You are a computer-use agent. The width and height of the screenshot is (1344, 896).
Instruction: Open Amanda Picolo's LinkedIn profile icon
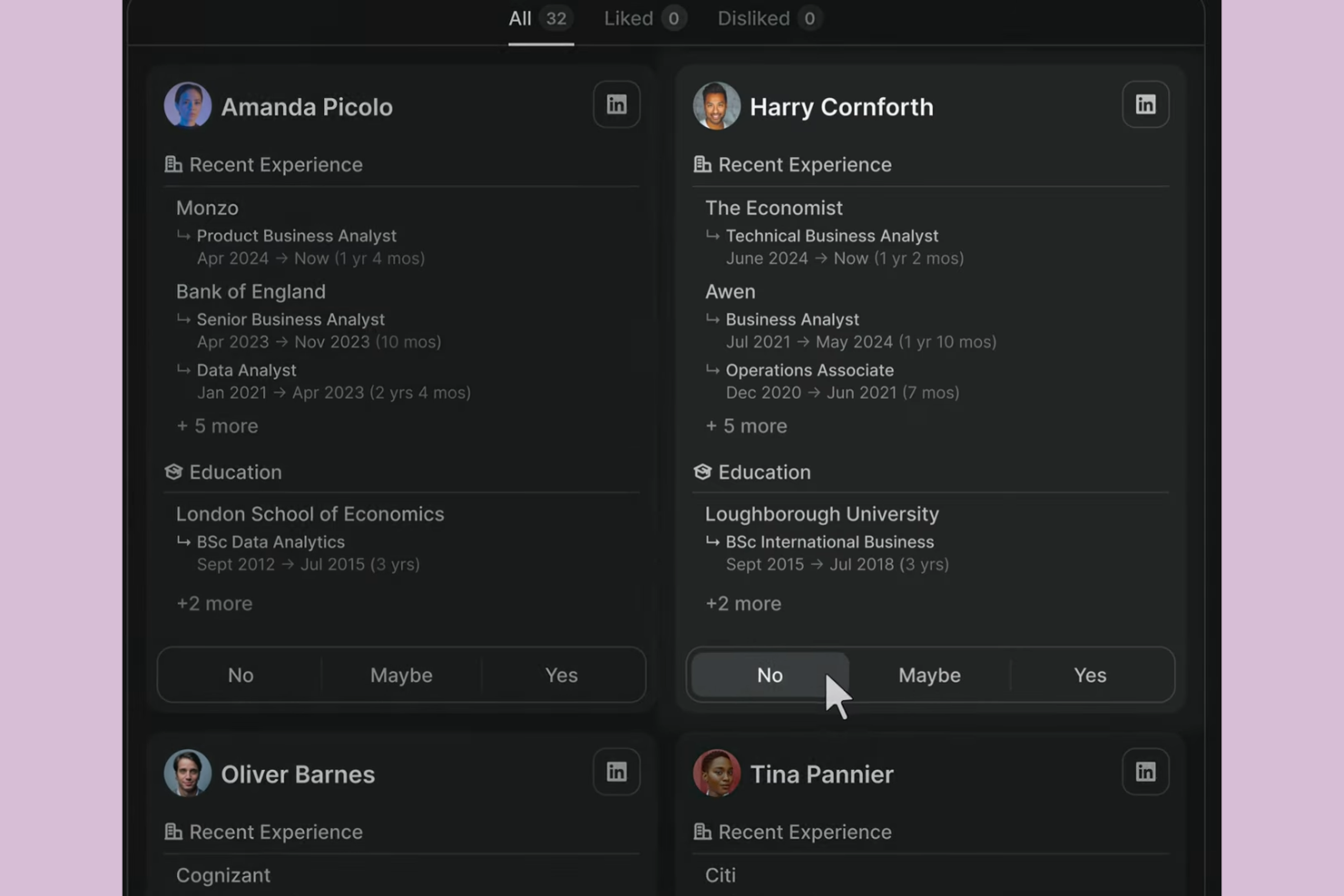(x=617, y=104)
